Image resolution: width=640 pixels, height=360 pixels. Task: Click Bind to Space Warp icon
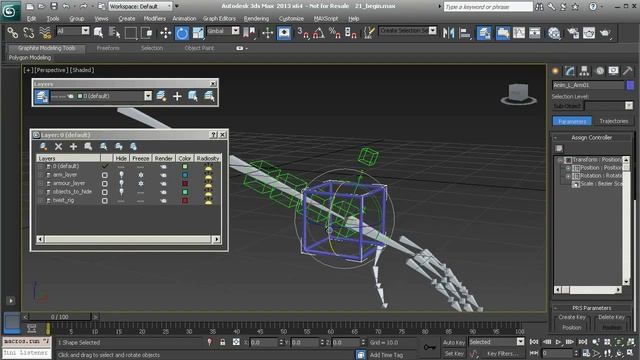pyautogui.click(x=45, y=33)
